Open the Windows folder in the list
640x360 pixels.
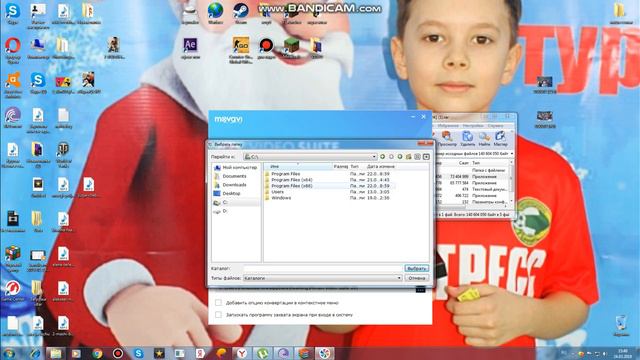pos(281,198)
